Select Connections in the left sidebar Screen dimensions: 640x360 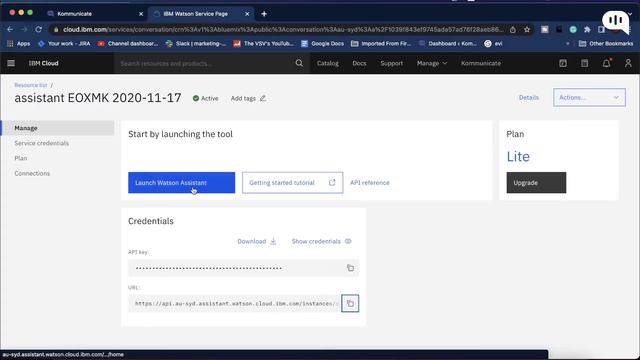point(32,173)
